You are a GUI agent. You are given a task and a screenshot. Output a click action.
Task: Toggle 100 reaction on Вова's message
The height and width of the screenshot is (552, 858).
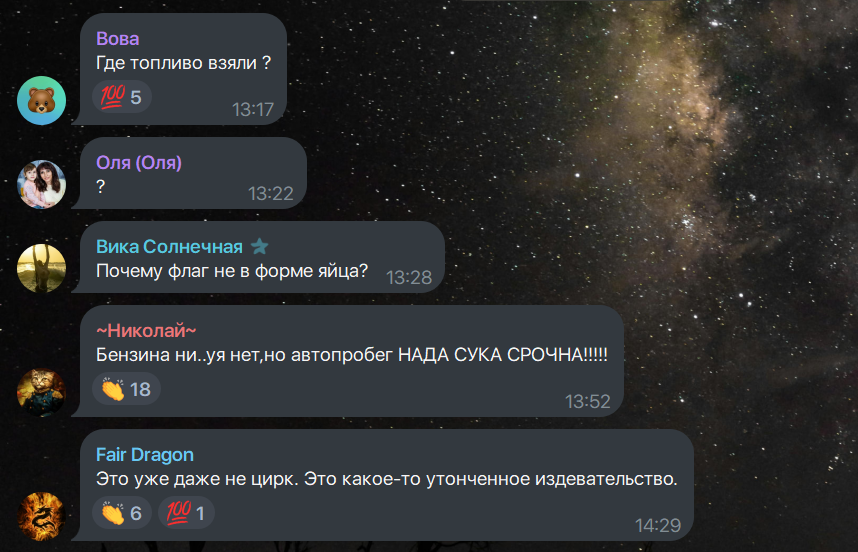coord(121,97)
